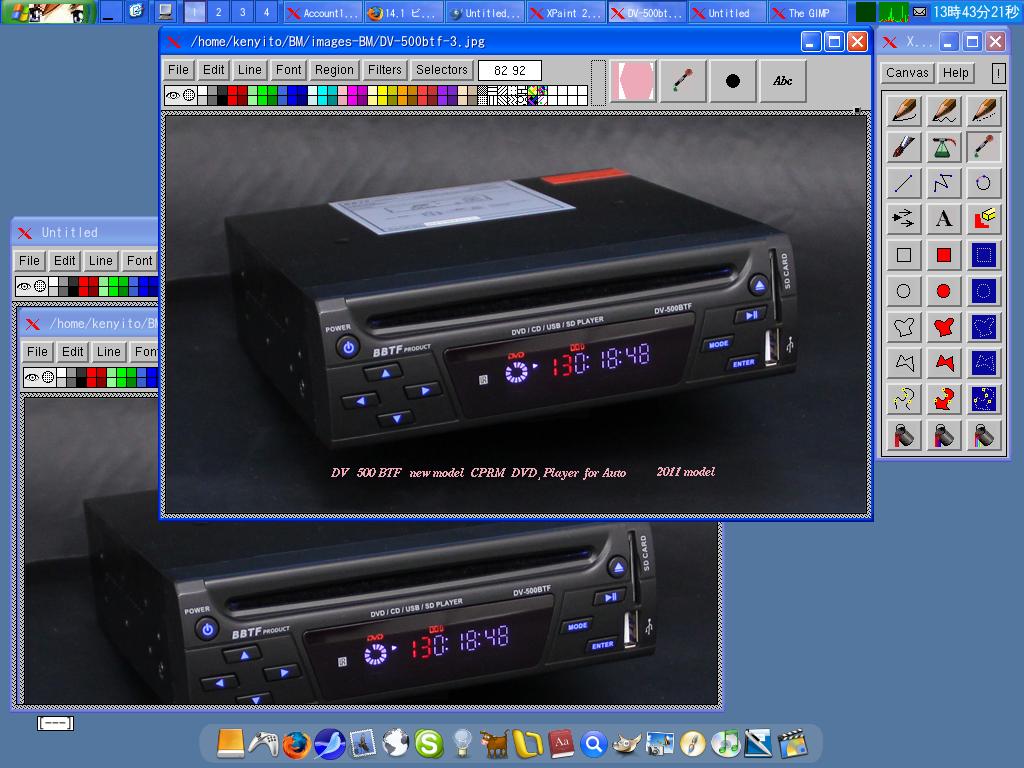Toggle the eye icon beside the palette
This screenshot has height=768, width=1024.
coord(173,95)
